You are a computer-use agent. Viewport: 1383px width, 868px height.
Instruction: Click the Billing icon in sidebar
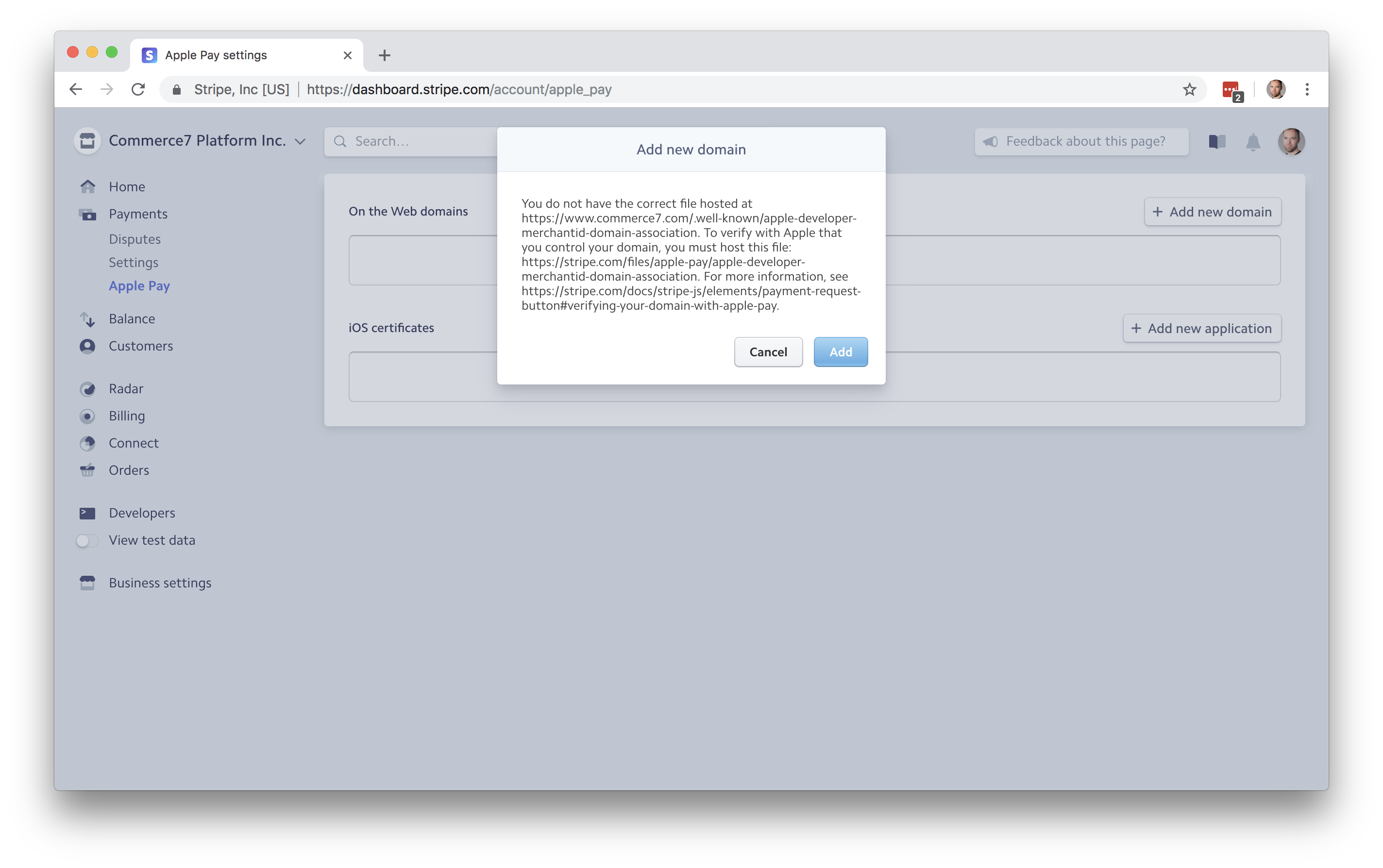pyautogui.click(x=87, y=416)
